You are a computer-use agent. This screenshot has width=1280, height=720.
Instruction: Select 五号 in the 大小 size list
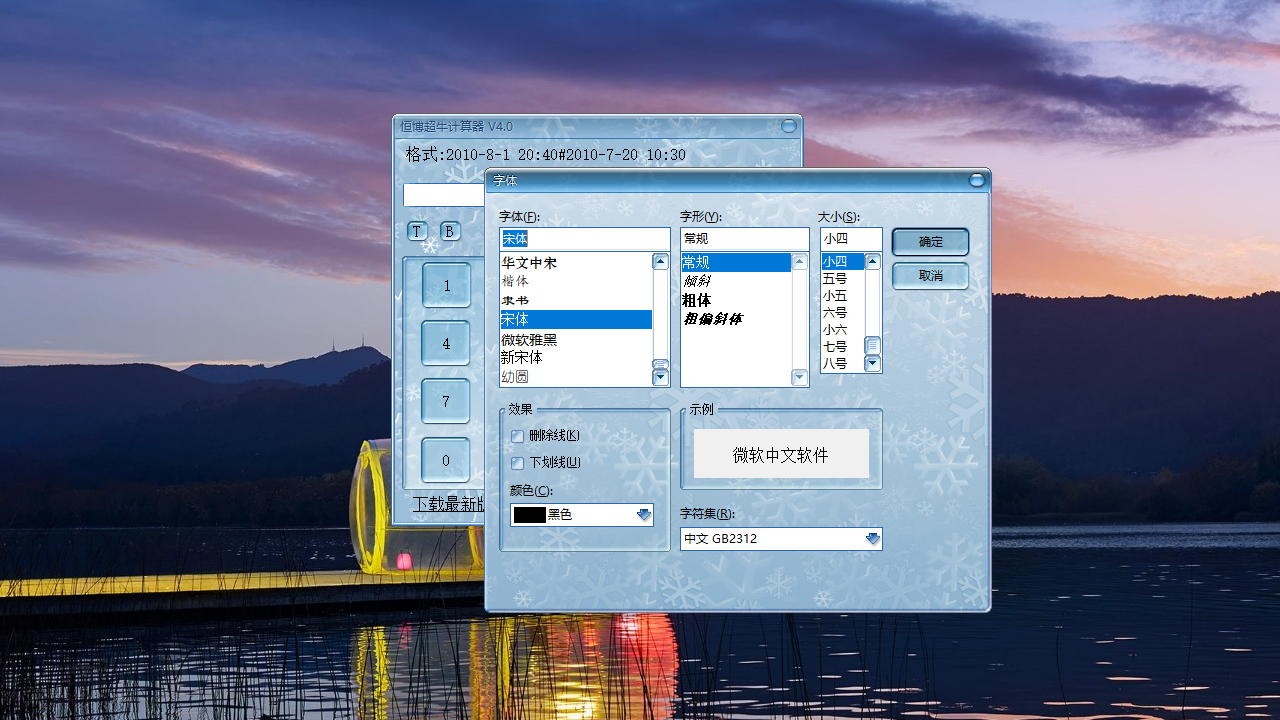pyautogui.click(x=834, y=280)
